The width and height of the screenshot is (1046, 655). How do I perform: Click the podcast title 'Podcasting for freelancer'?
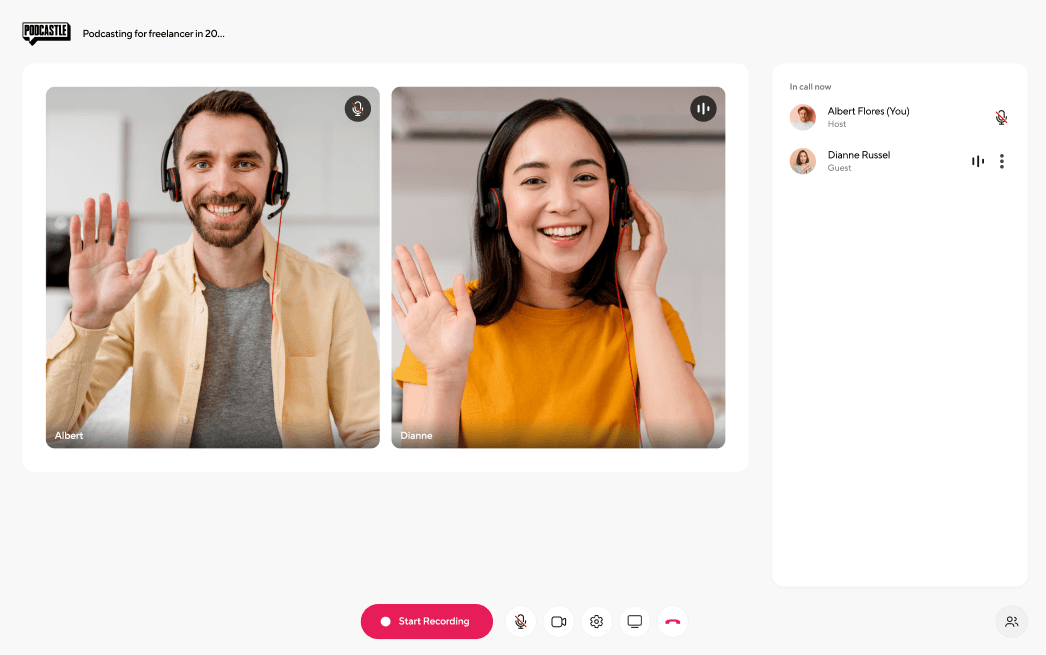[x=154, y=33]
